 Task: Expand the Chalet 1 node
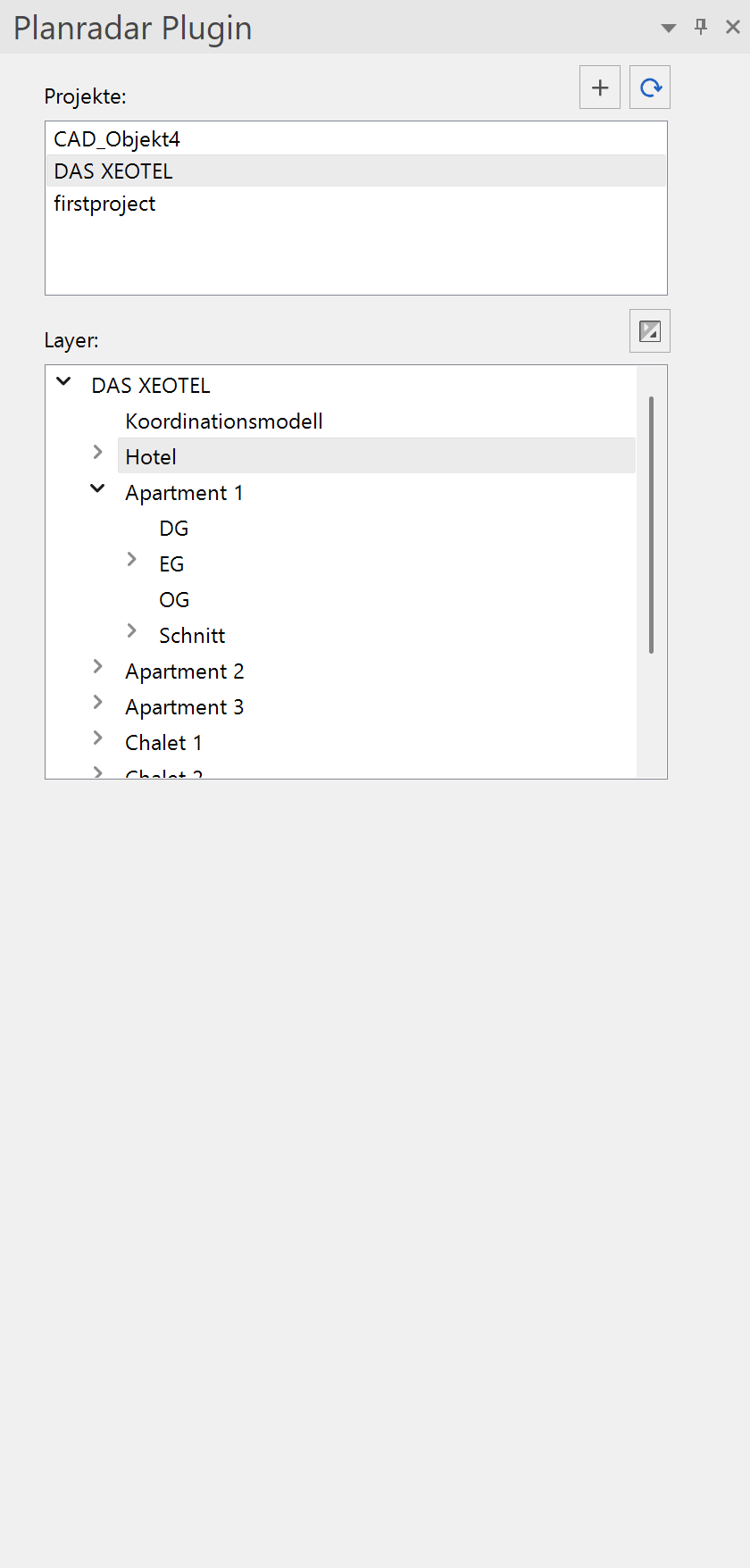pos(98,738)
